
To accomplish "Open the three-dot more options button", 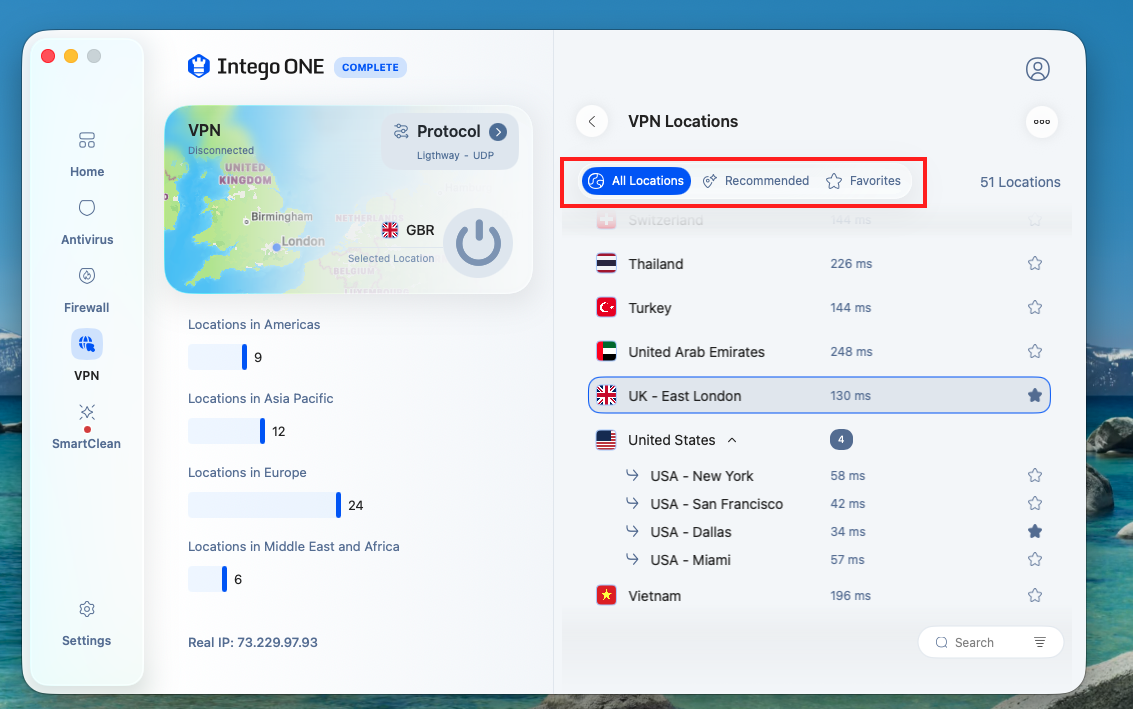I will click(x=1041, y=121).
